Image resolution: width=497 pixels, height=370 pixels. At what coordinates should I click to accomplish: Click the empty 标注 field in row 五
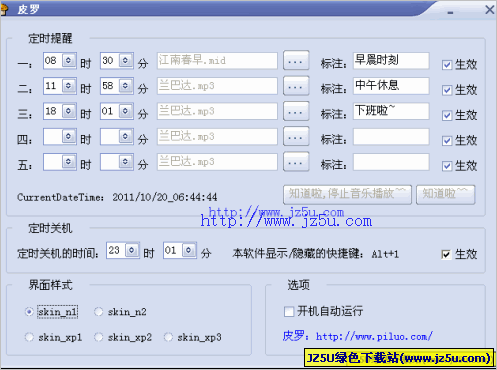click(391, 162)
